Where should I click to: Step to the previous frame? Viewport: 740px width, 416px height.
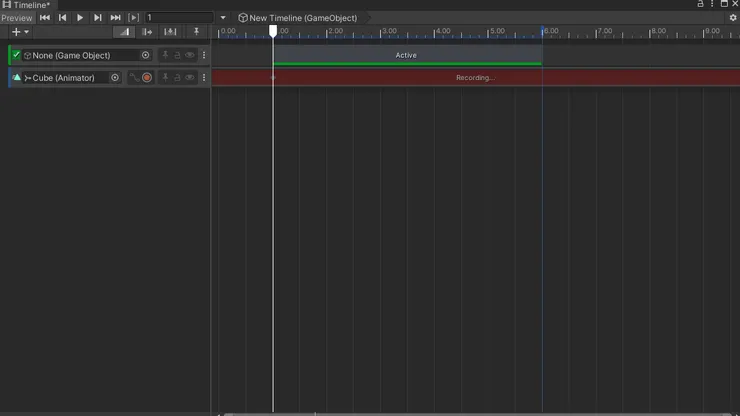coord(62,18)
